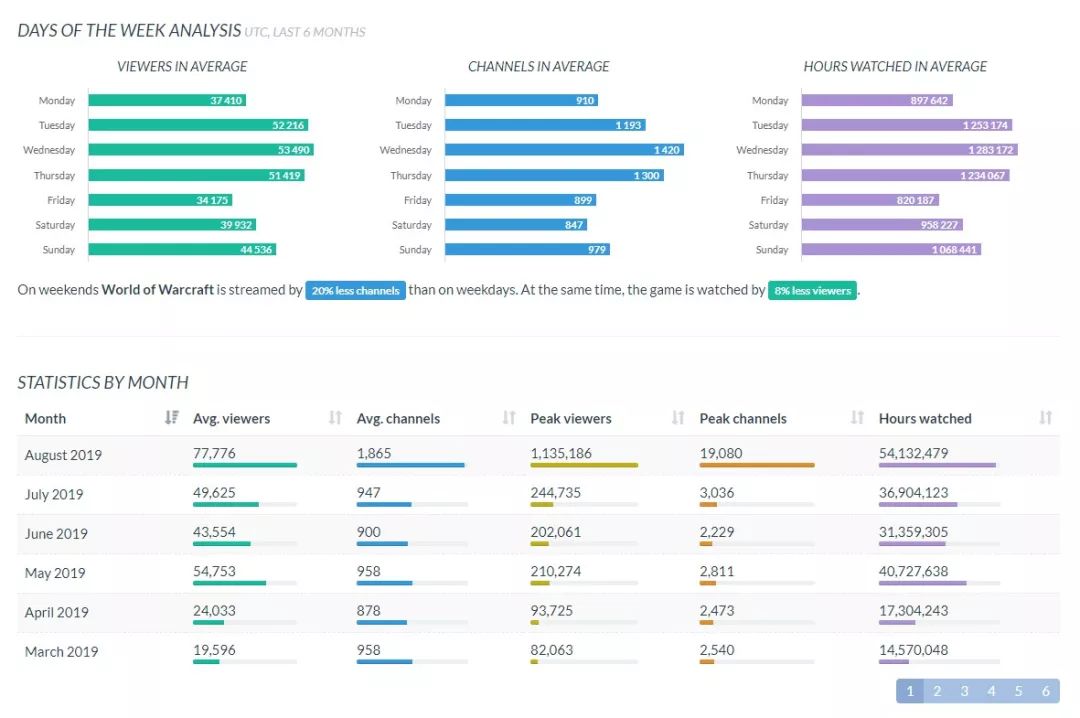
Task: Select the Monday viewers bar 37 410
Action: 167,100
